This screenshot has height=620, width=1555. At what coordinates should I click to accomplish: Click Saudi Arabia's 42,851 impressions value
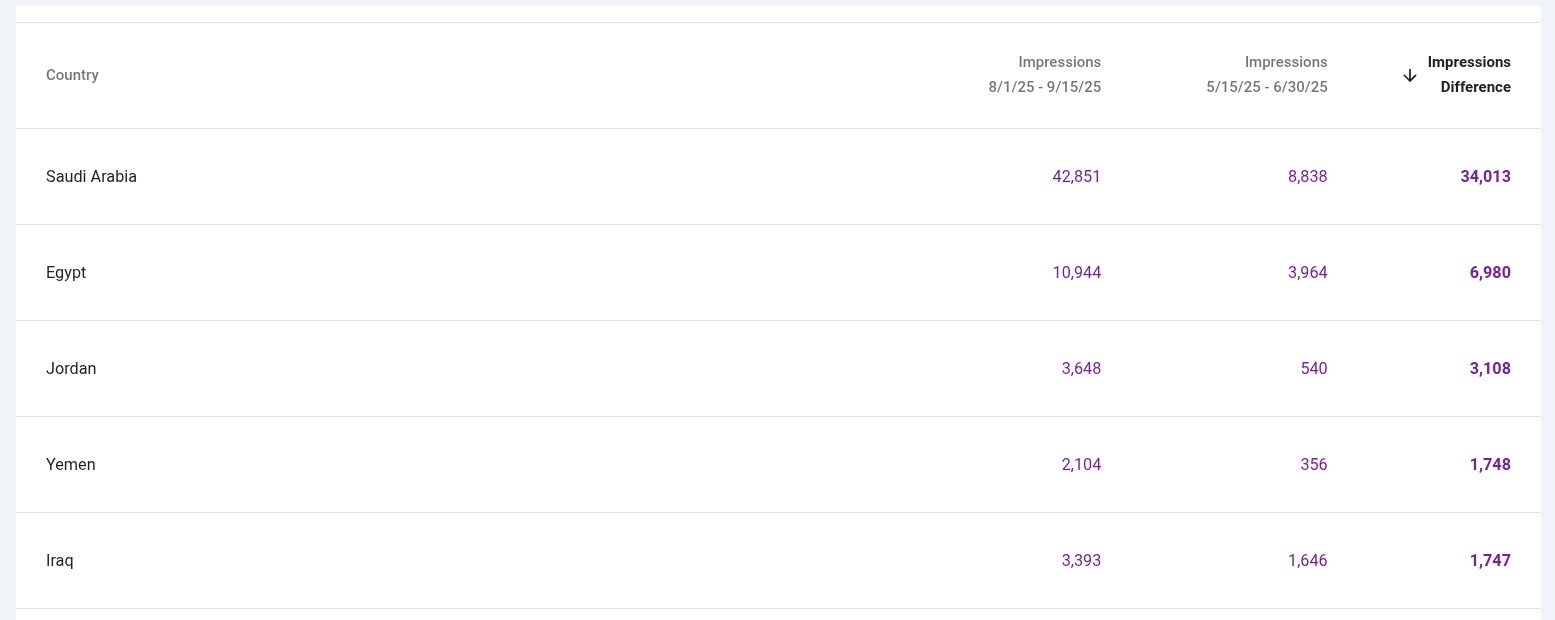coord(1076,177)
